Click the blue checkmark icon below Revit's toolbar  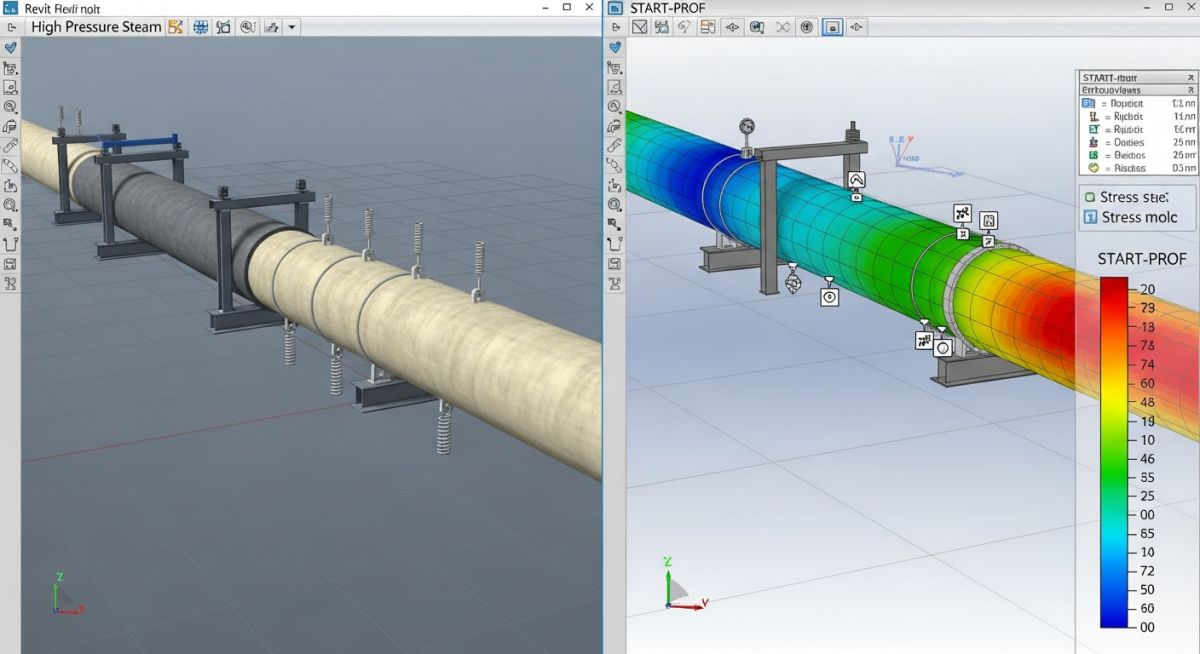[x=11, y=46]
